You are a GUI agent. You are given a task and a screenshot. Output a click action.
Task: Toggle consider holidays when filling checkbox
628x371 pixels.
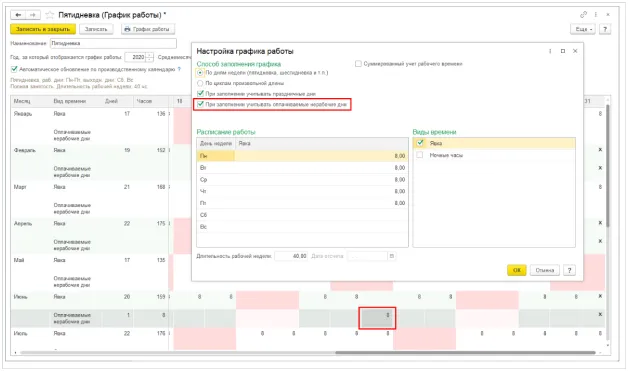pos(201,93)
